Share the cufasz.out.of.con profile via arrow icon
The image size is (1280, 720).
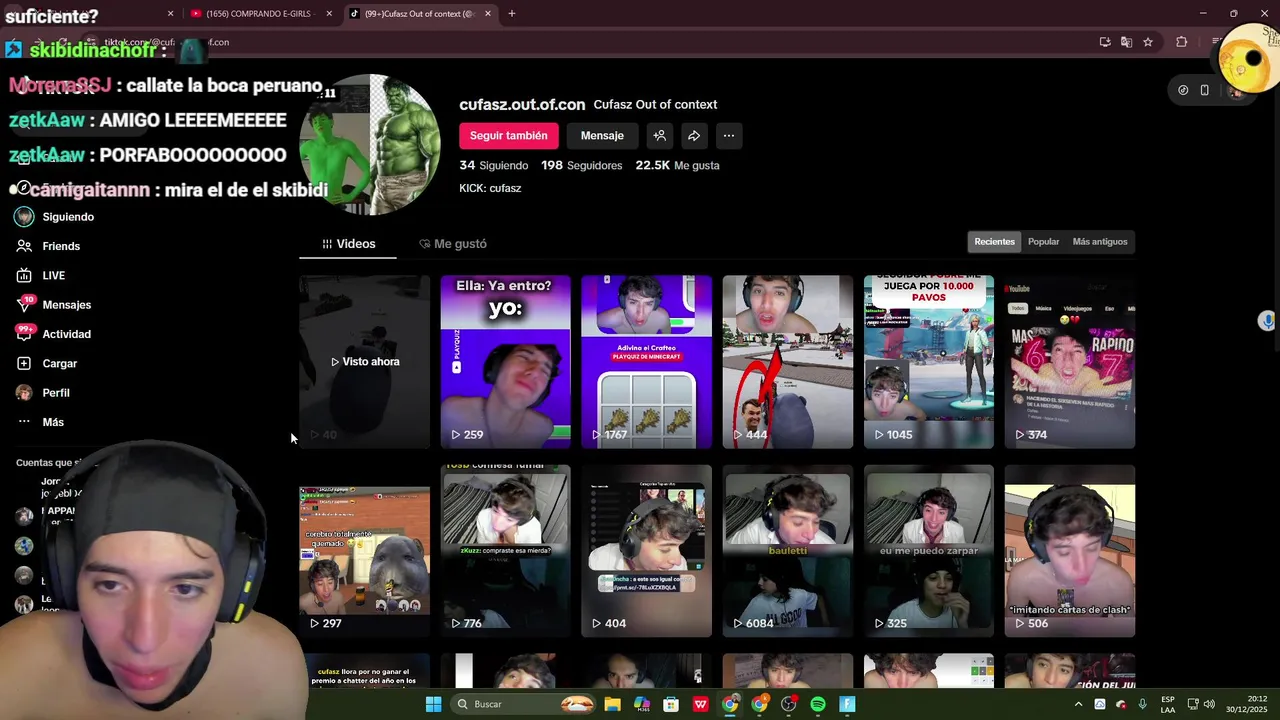coord(694,136)
